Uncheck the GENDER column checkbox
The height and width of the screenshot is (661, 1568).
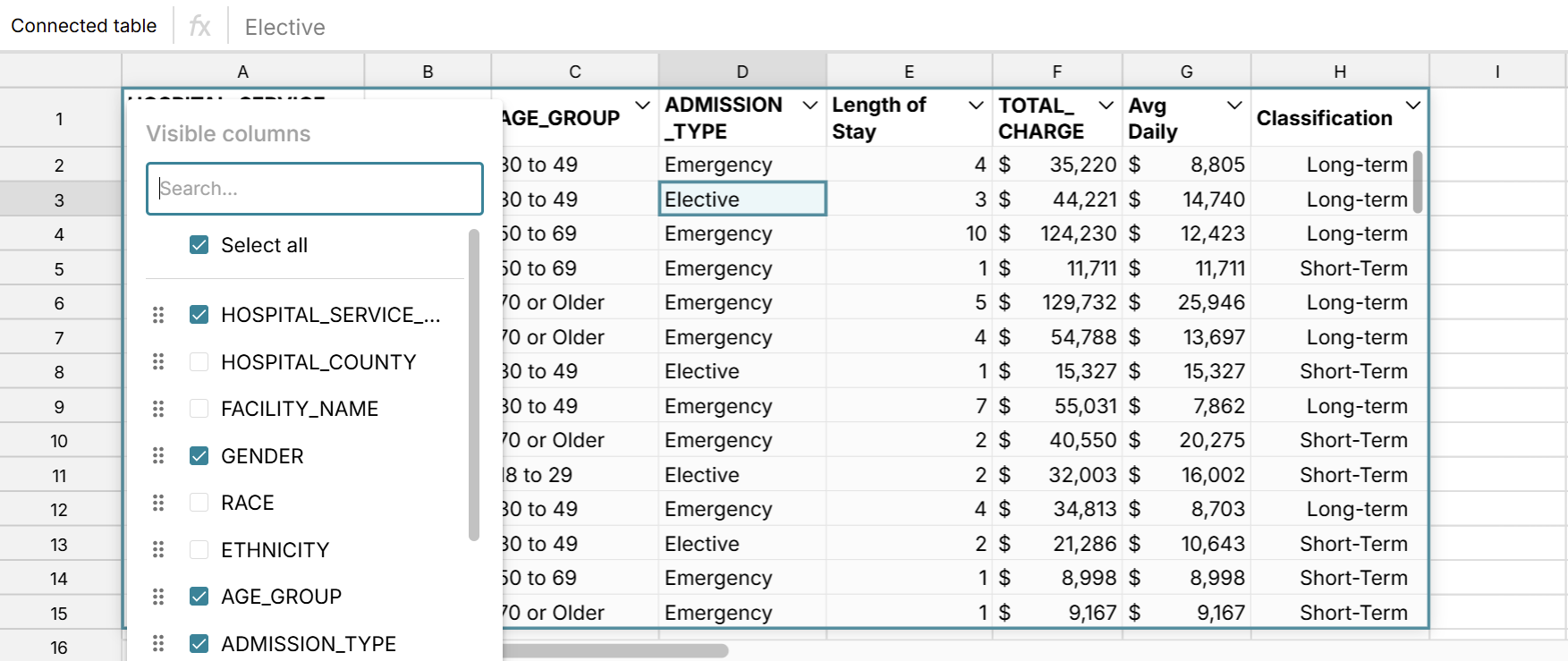tap(199, 455)
